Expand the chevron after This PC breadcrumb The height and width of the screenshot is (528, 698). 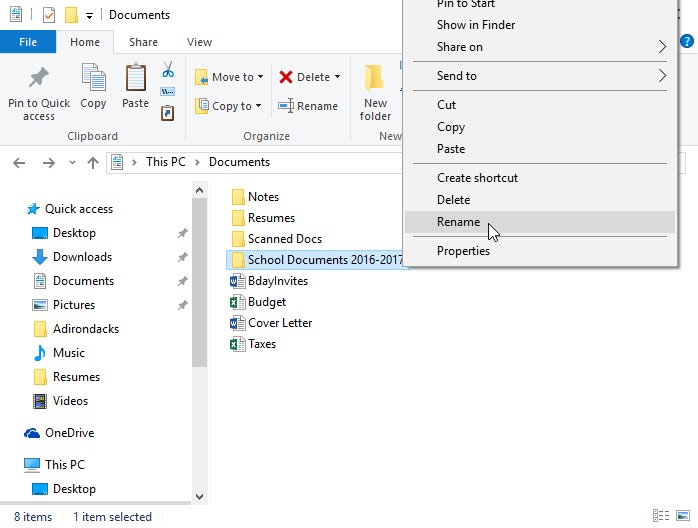click(197, 162)
